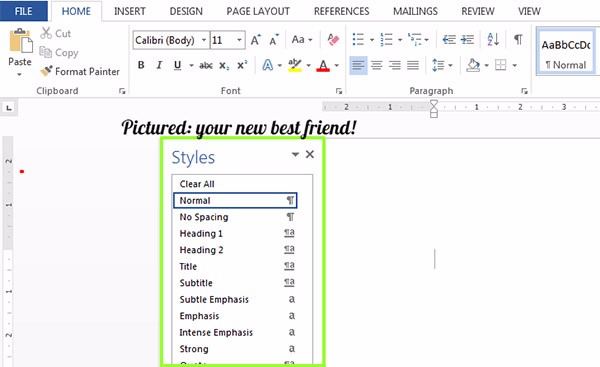Apply red font color
600x367 pixels.
click(323, 66)
